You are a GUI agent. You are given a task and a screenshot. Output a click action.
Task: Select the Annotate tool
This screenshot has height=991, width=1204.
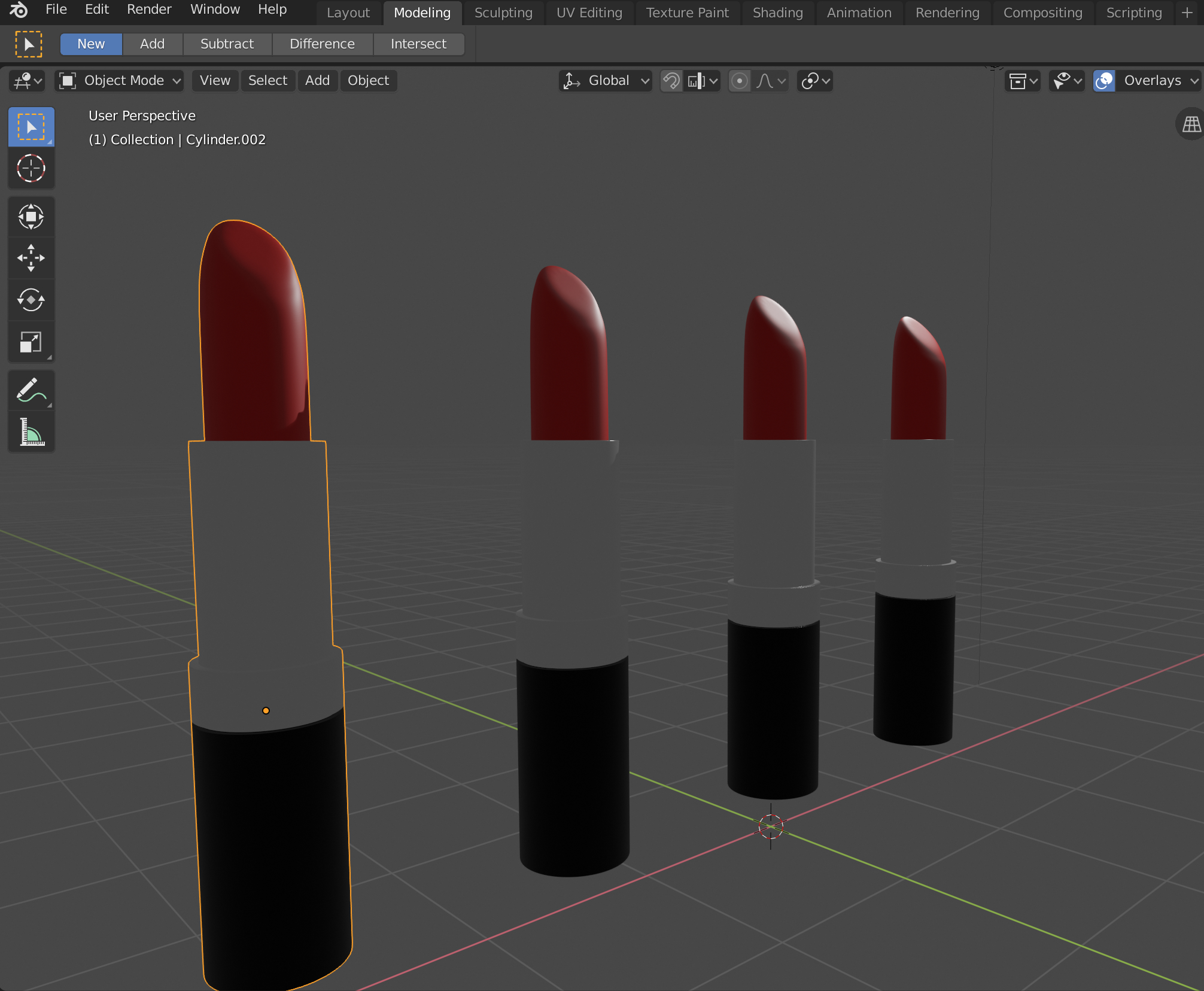(31, 390)
